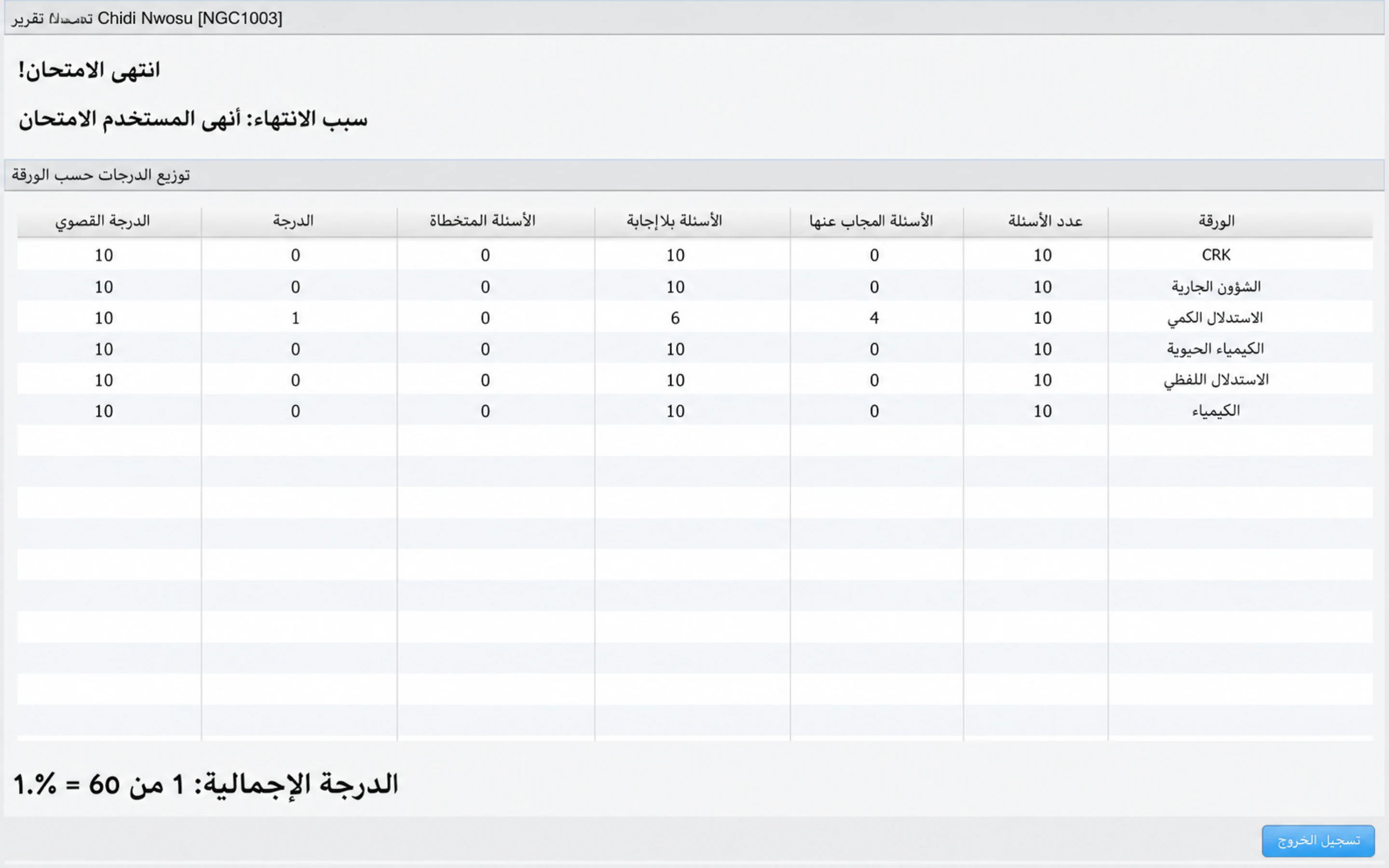Click the الأسئلة بلا إجابة column header
The height and width of the screenshot is (868, 1389).
692,222
